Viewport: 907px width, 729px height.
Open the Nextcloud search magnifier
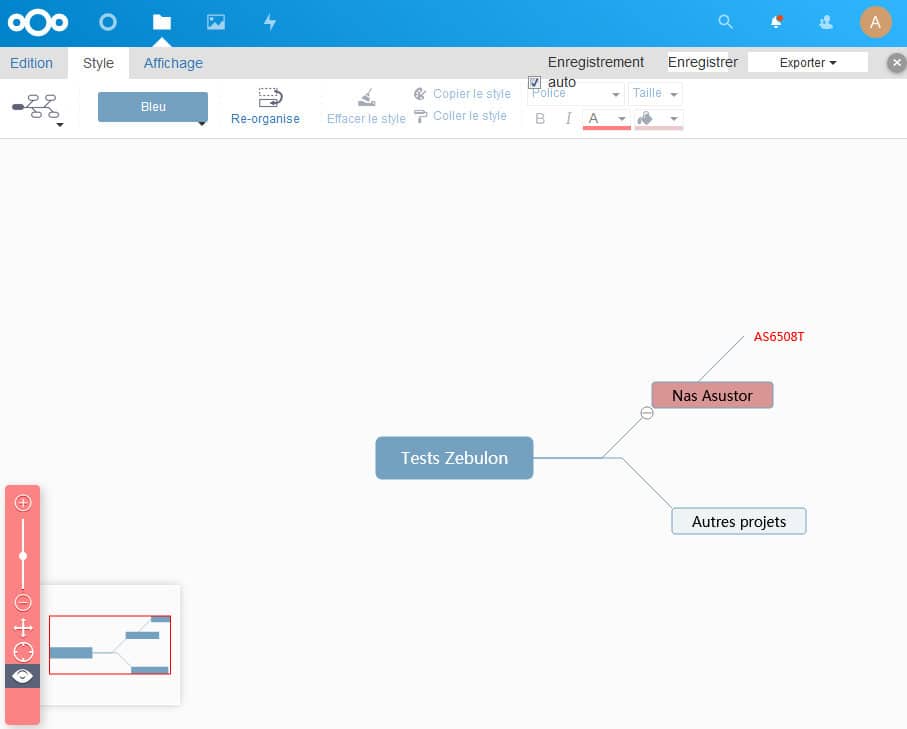coord(726,22)
